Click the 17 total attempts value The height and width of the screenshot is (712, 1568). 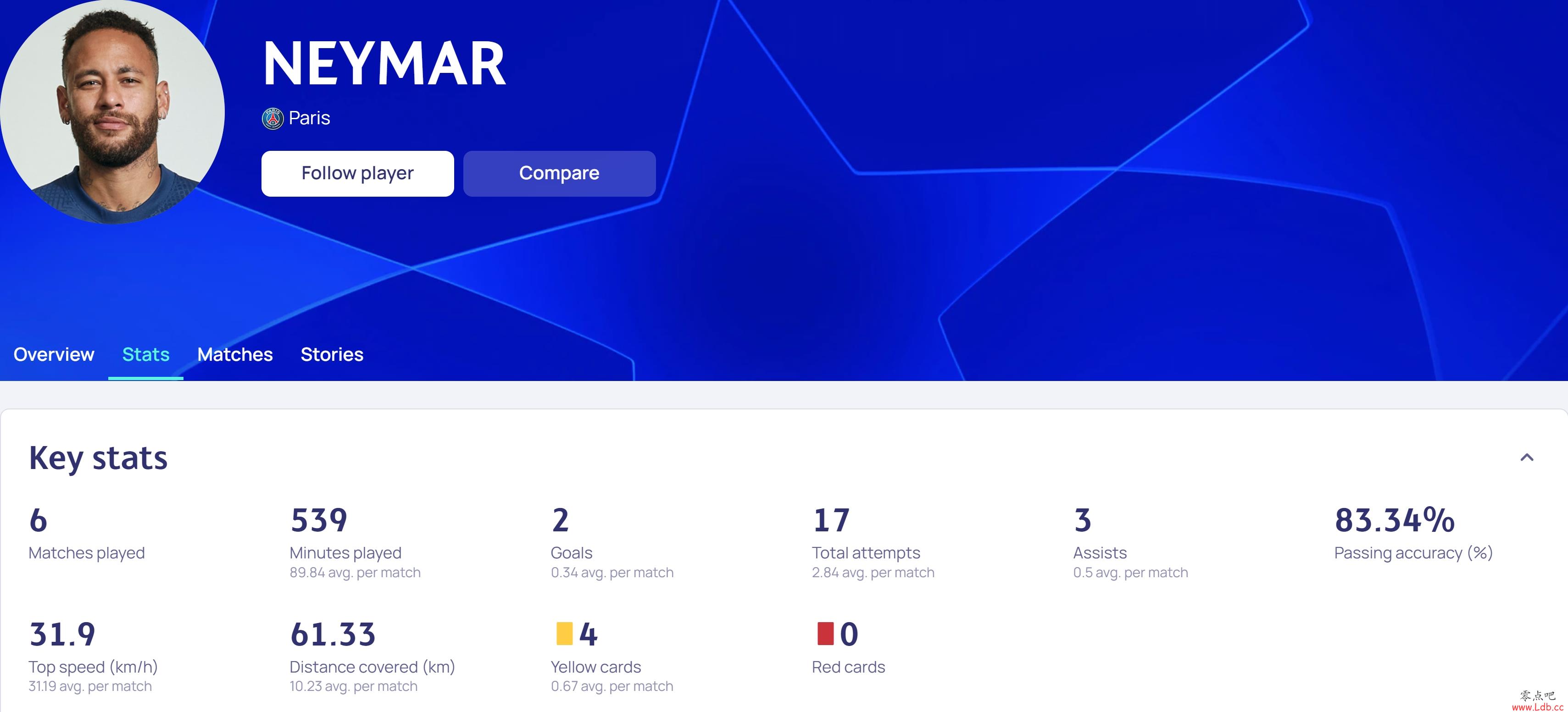coord(831,520)
